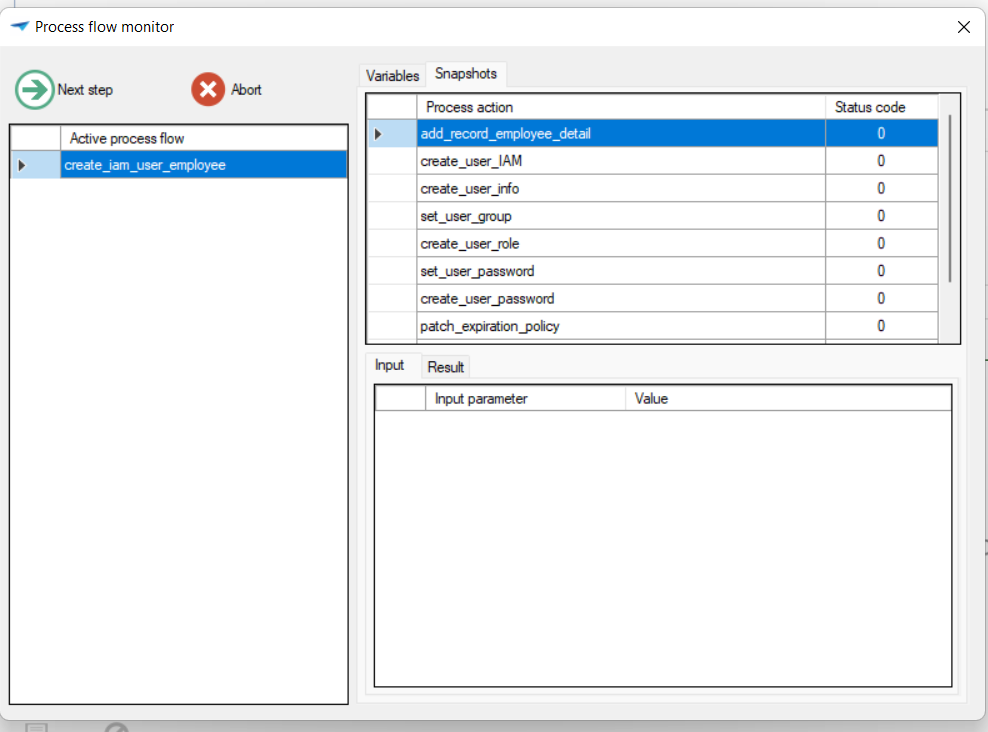The image size is (988, 732).
Task: Select the create_user_role action
Action: coord(621,244)
